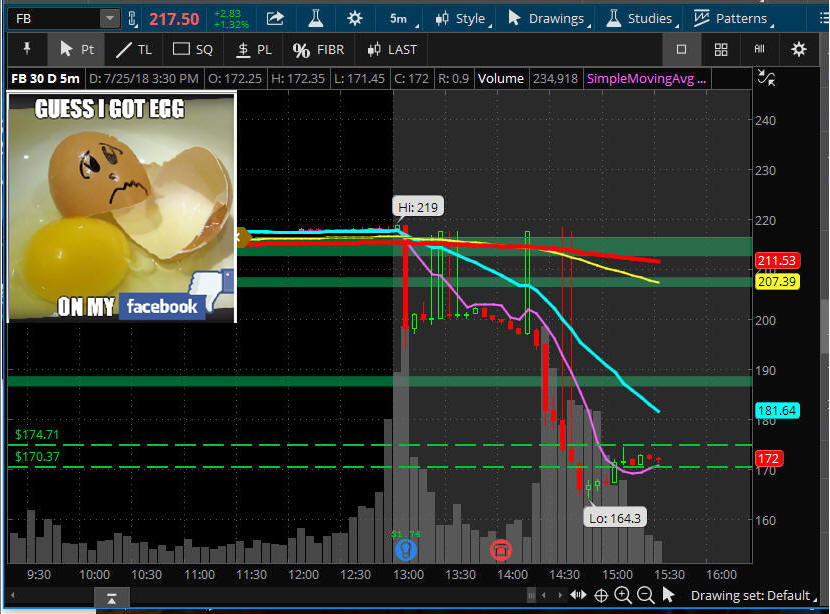Click the blue lightbulb event marker
The image size is (830, 614).
pos(406,550)
